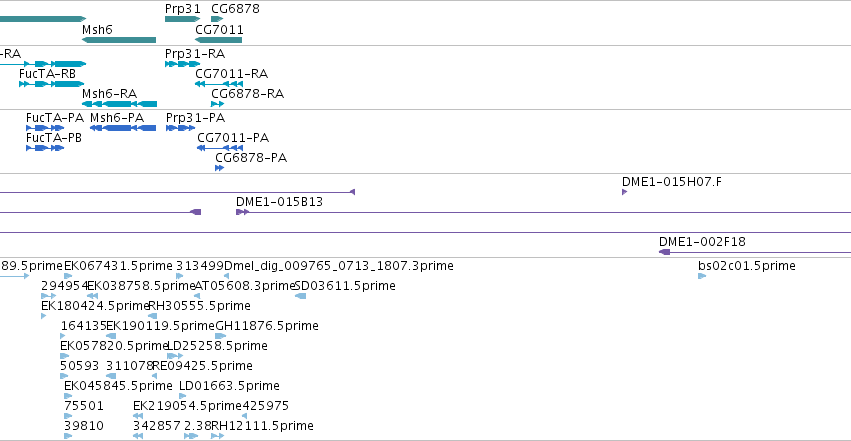Select the bs02c01.5prime EST marker
Screen dimensions: 851x441
702,276
